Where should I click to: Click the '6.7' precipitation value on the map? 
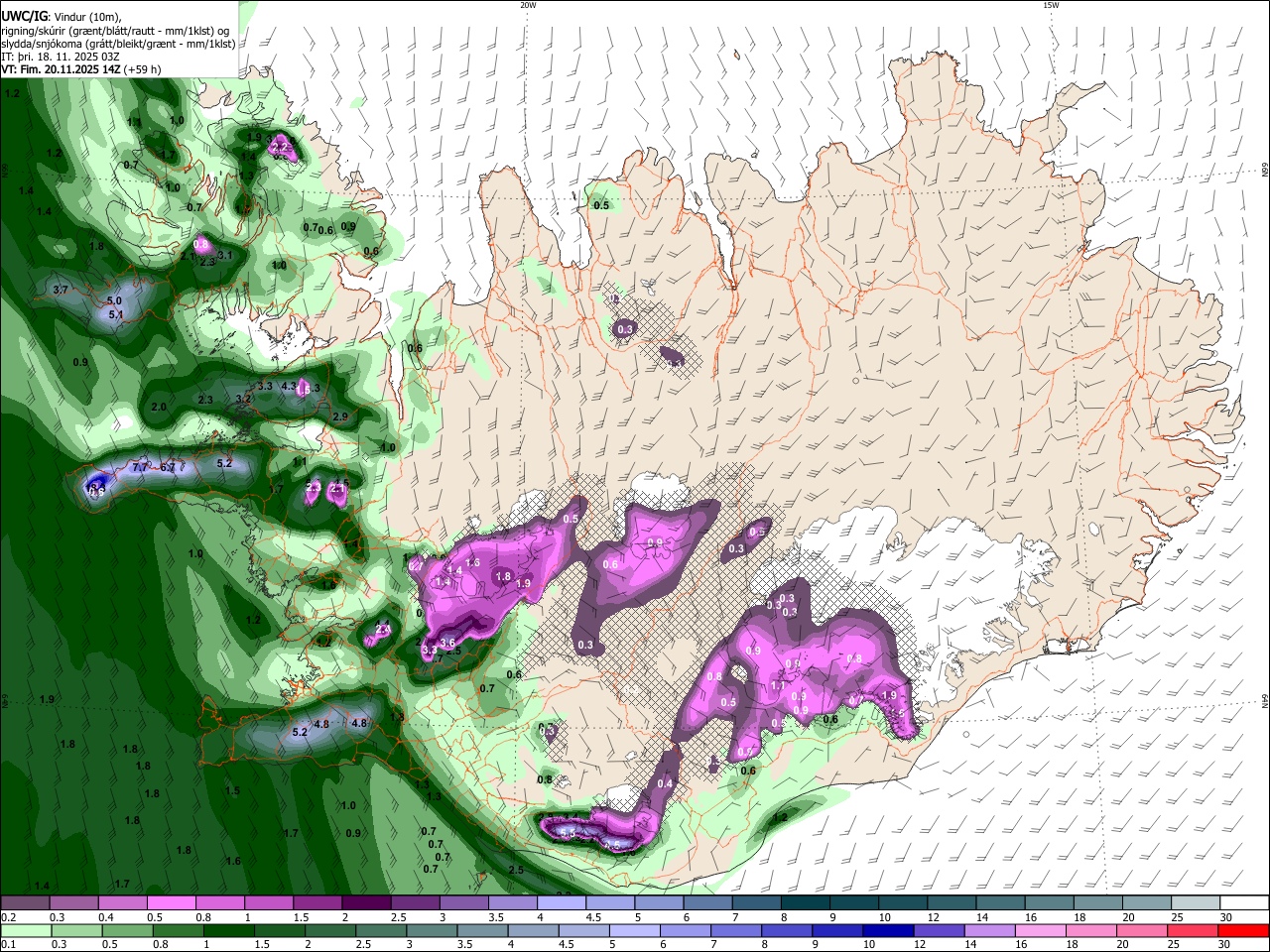(168, 467)
